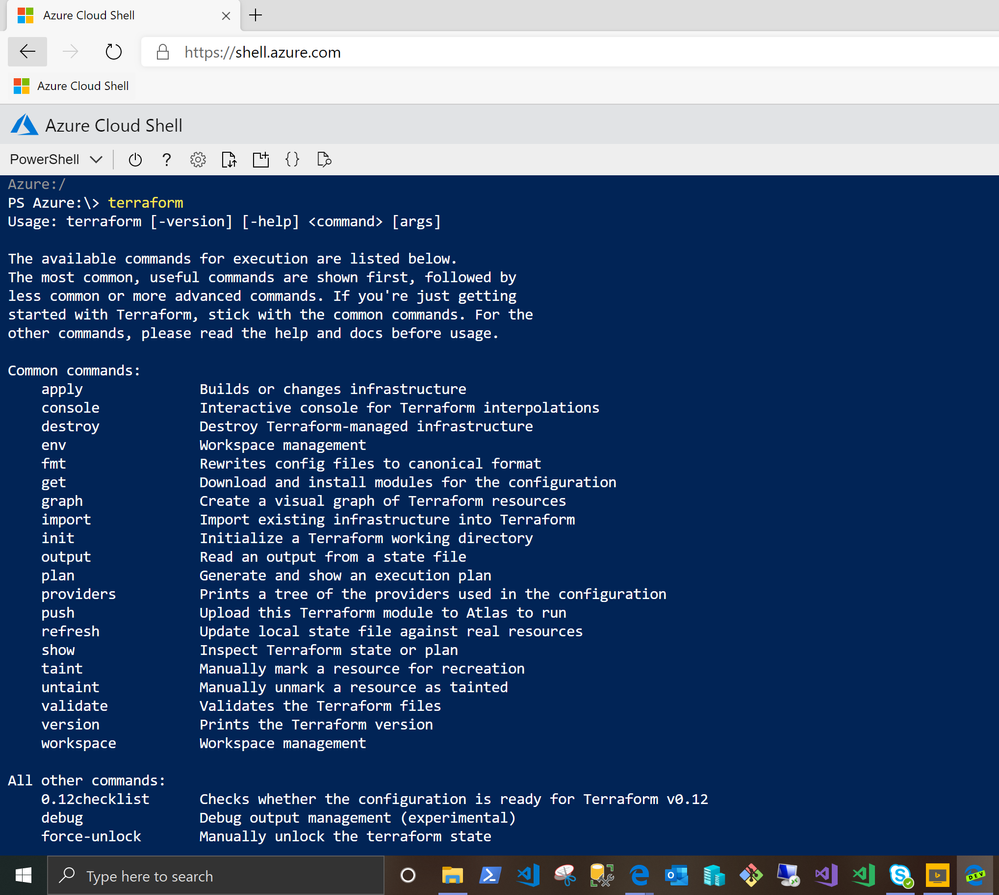The height and width of the screenshot is (895, 999).
Task: Click the 'providers' command entry
Action: coord(78,594)
